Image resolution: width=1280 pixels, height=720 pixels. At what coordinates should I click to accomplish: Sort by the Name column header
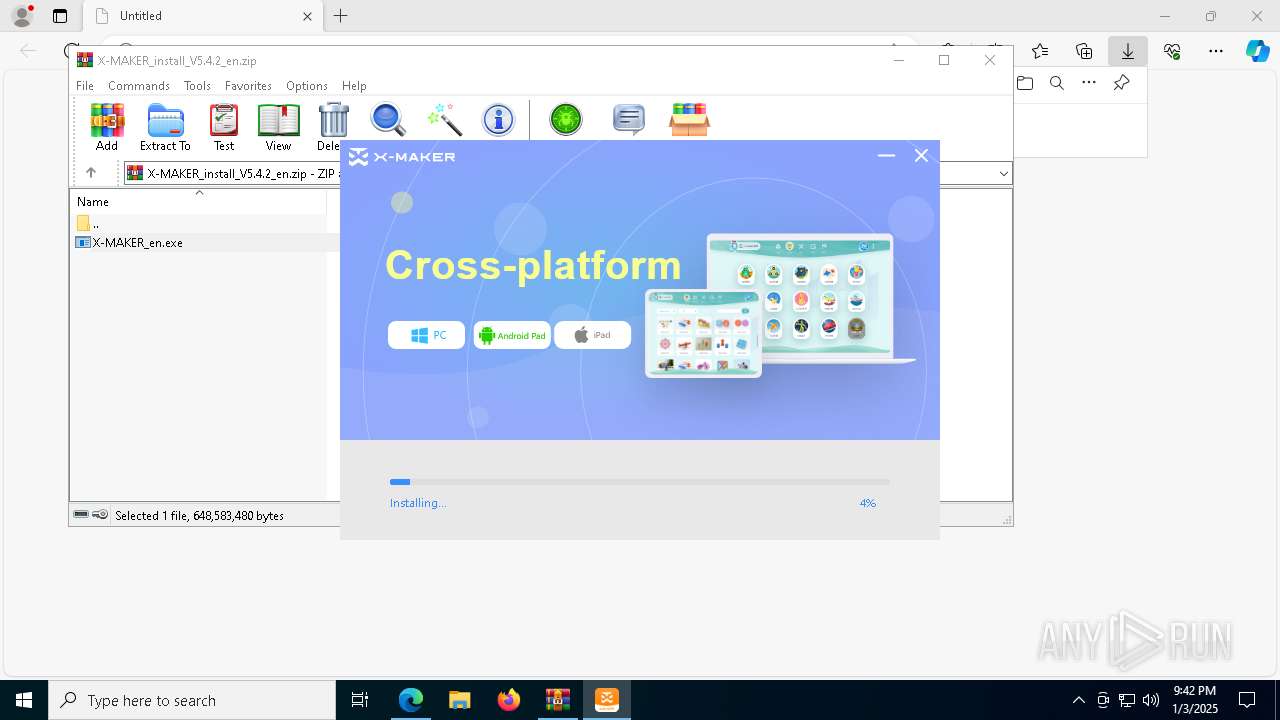click(x=198, y=201)
